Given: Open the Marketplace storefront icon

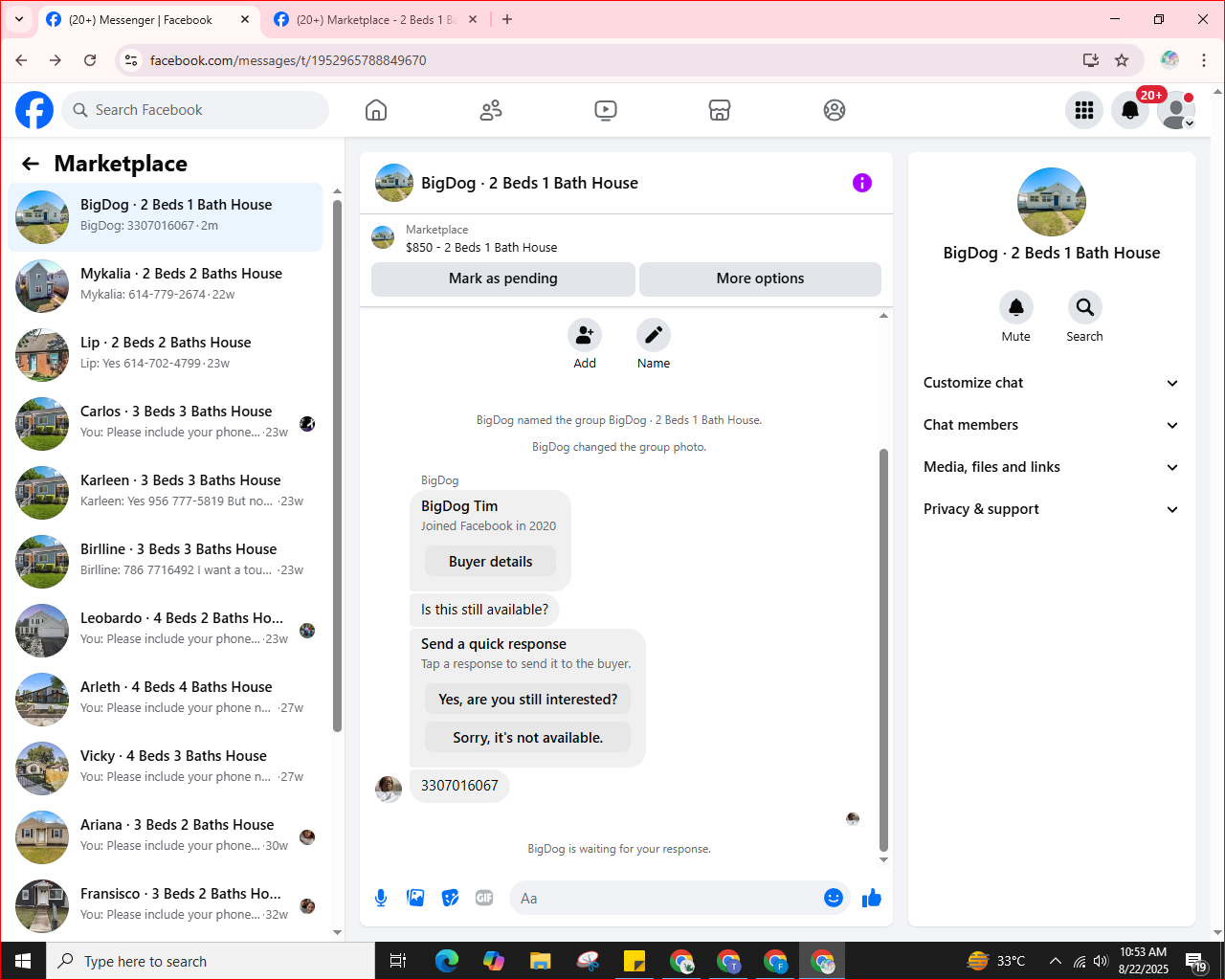Looking at the screenshot, I should [x=720, y=110].
